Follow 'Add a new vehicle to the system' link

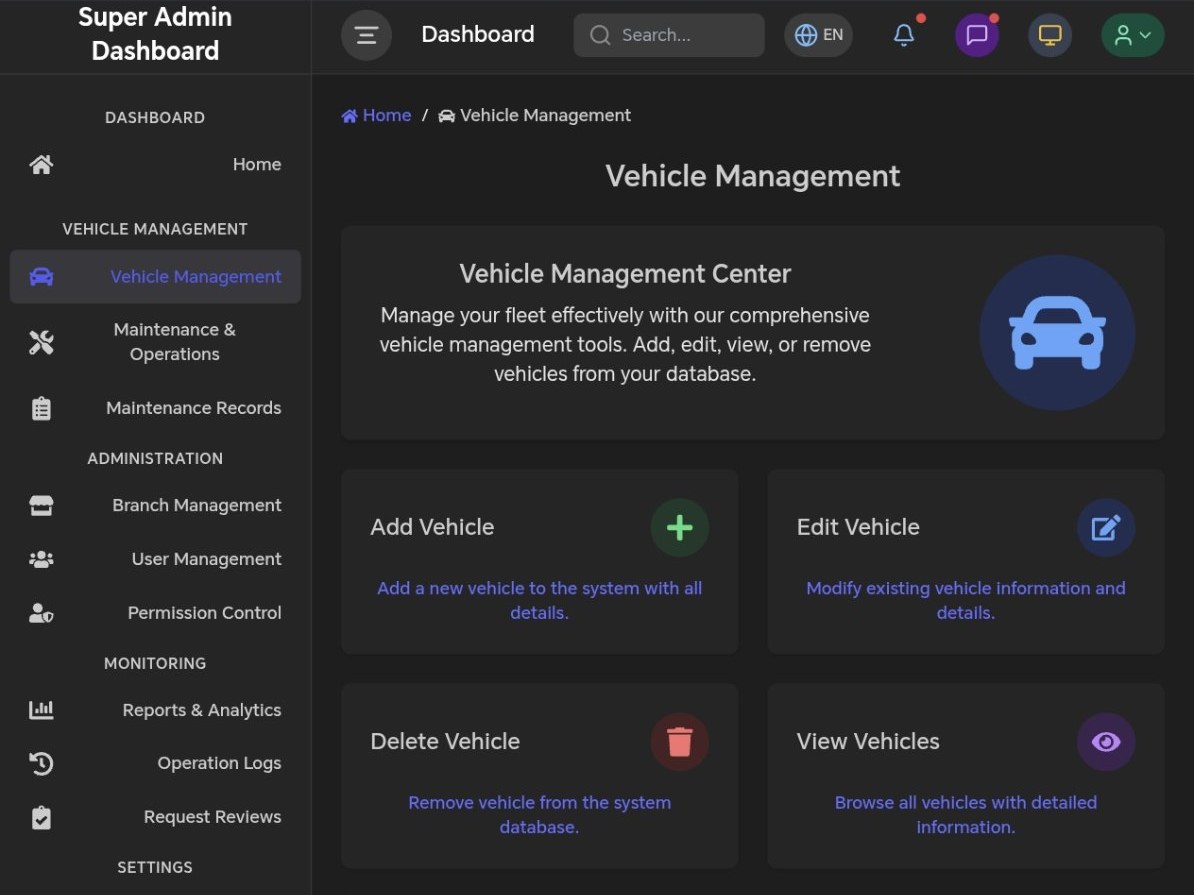click(x=539, y=600)
